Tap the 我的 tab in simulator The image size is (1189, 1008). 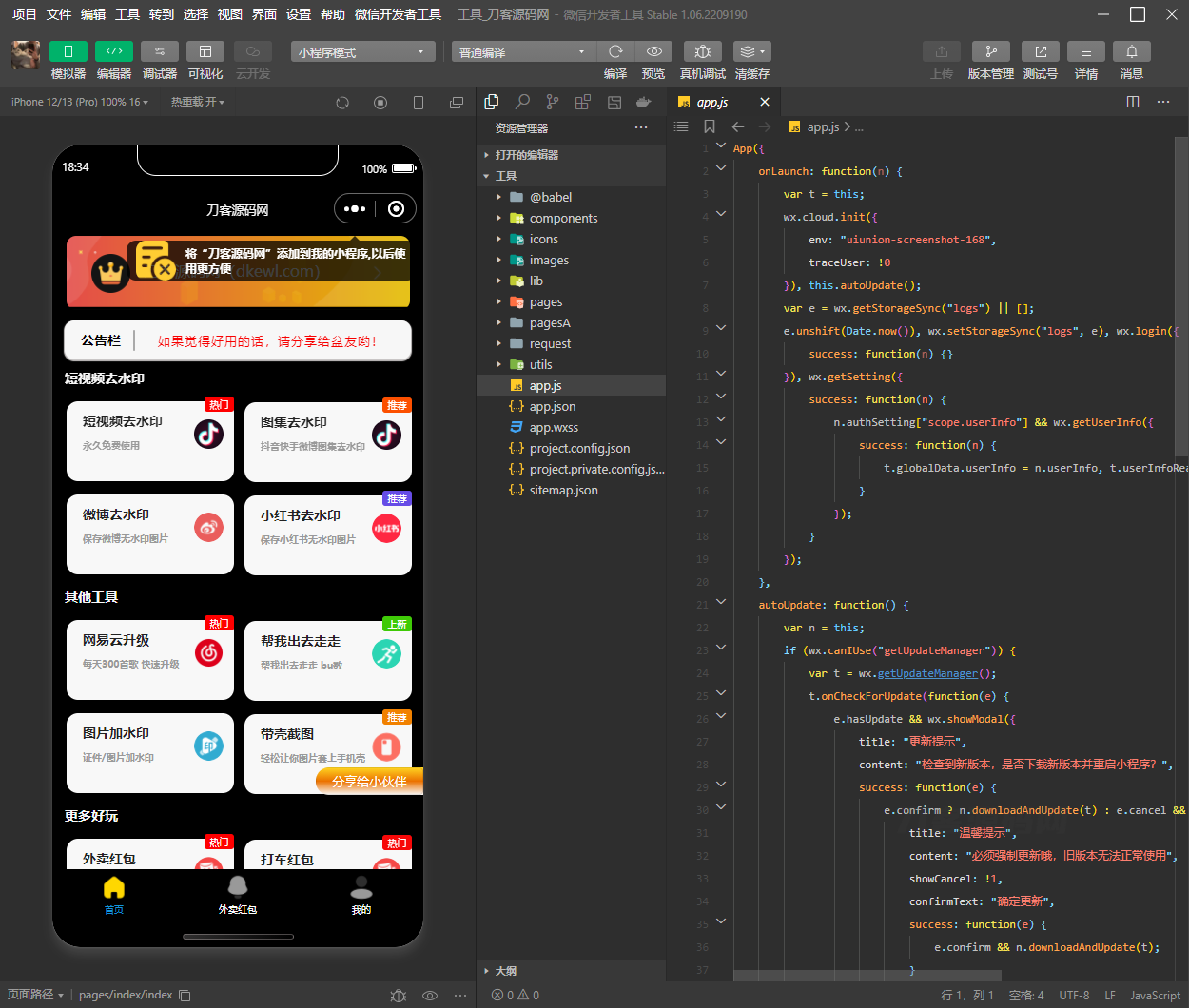[x=361, y=896]
